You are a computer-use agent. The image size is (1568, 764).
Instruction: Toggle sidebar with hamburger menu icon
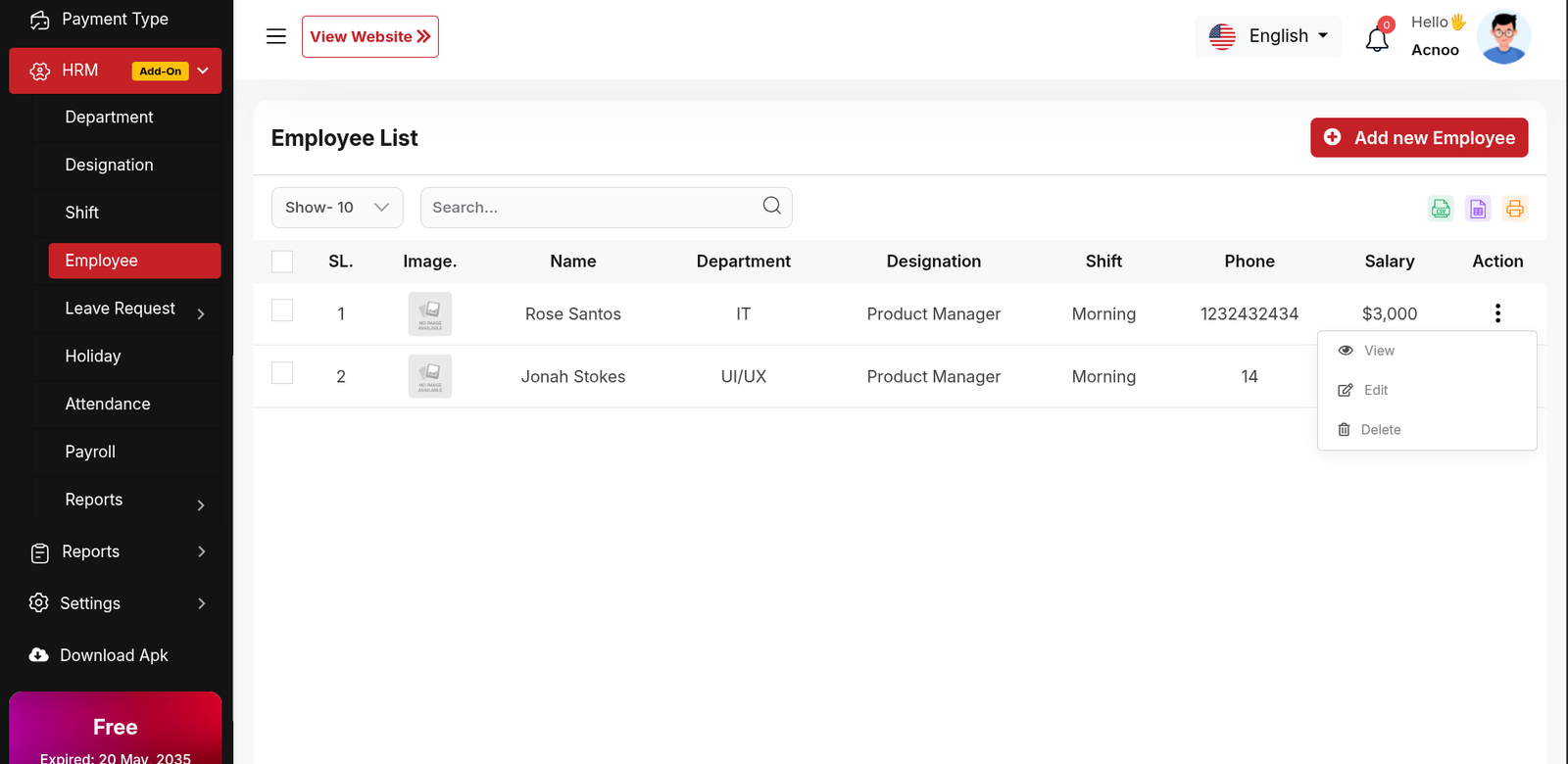tap(276, 36)
